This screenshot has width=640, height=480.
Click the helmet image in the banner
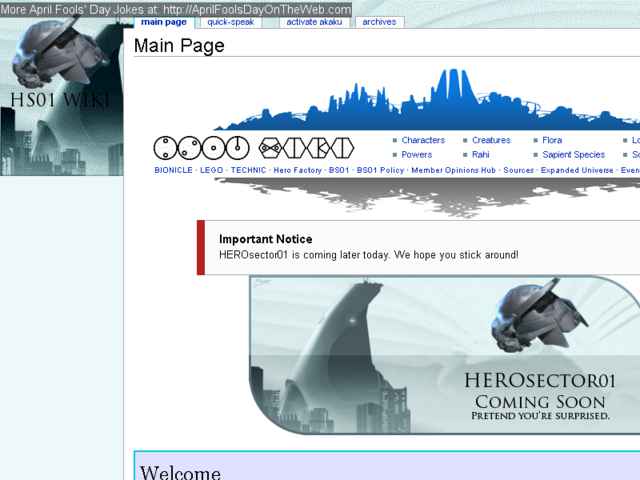pyautogui.click(x=539, y=314)
